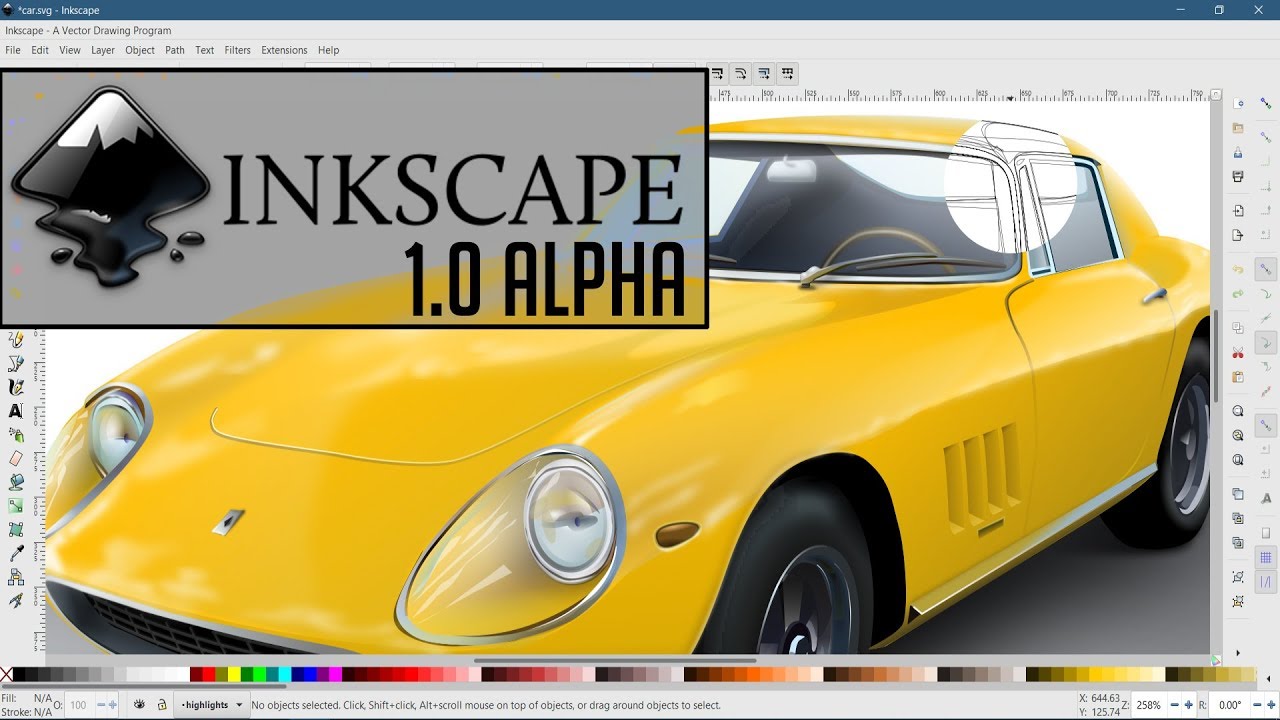Click the New document icon
The image size is (1280, 720).
coord(1238,103)
